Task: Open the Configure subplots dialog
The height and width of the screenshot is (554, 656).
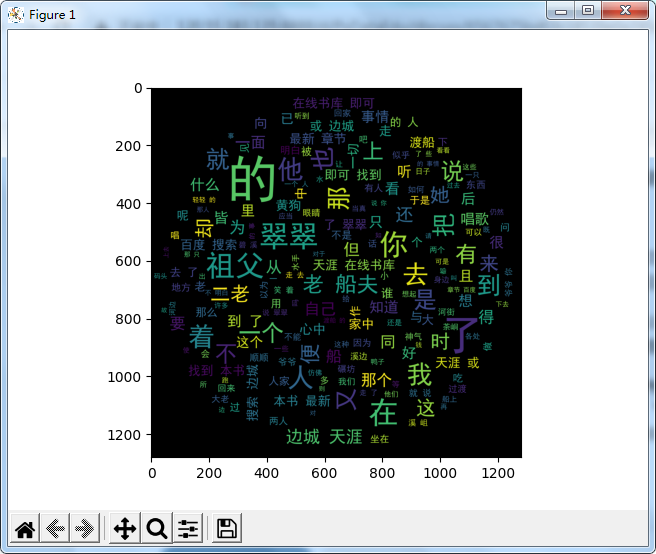Action: pos(188,528)
